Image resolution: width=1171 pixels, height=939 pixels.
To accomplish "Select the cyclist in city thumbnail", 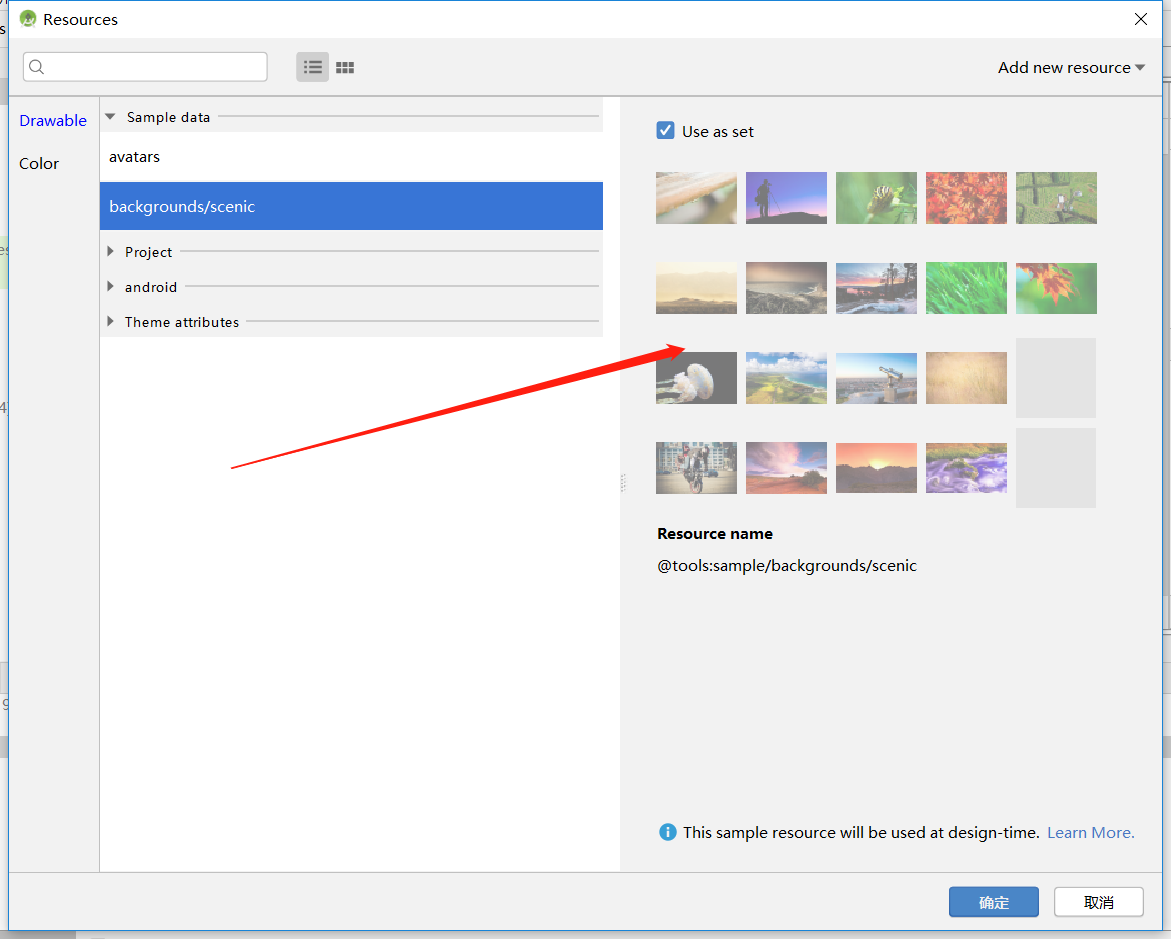I will [696, 468].
